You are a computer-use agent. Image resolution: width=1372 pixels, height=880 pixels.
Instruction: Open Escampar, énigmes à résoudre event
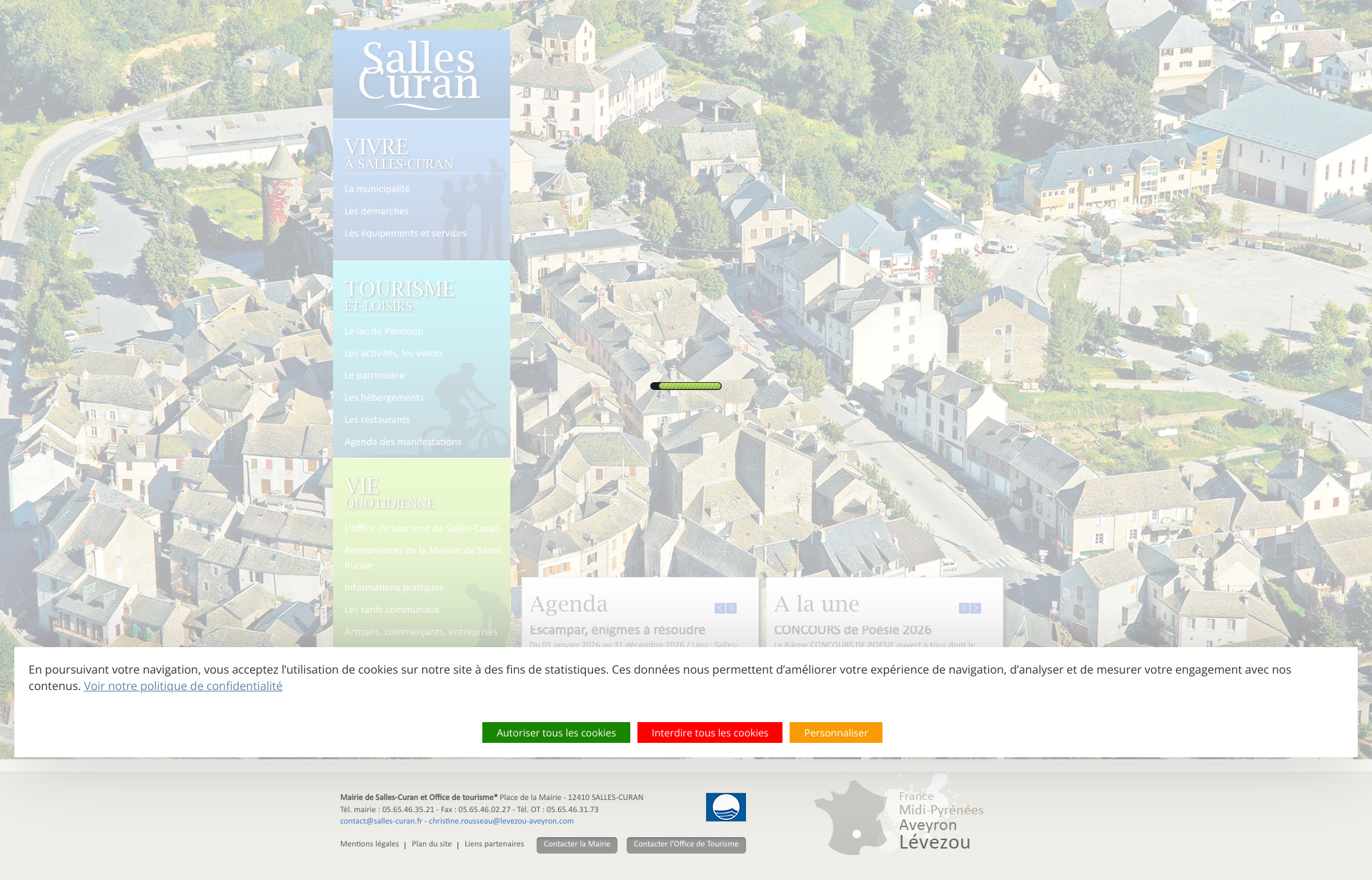tap(617, 630)
